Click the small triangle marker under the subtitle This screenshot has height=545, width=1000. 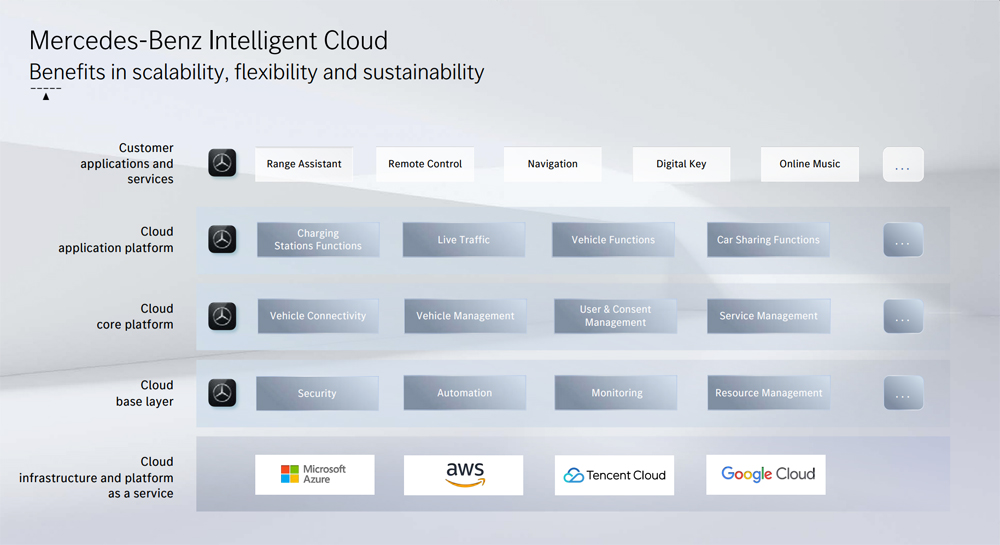[x=46, y=97]
